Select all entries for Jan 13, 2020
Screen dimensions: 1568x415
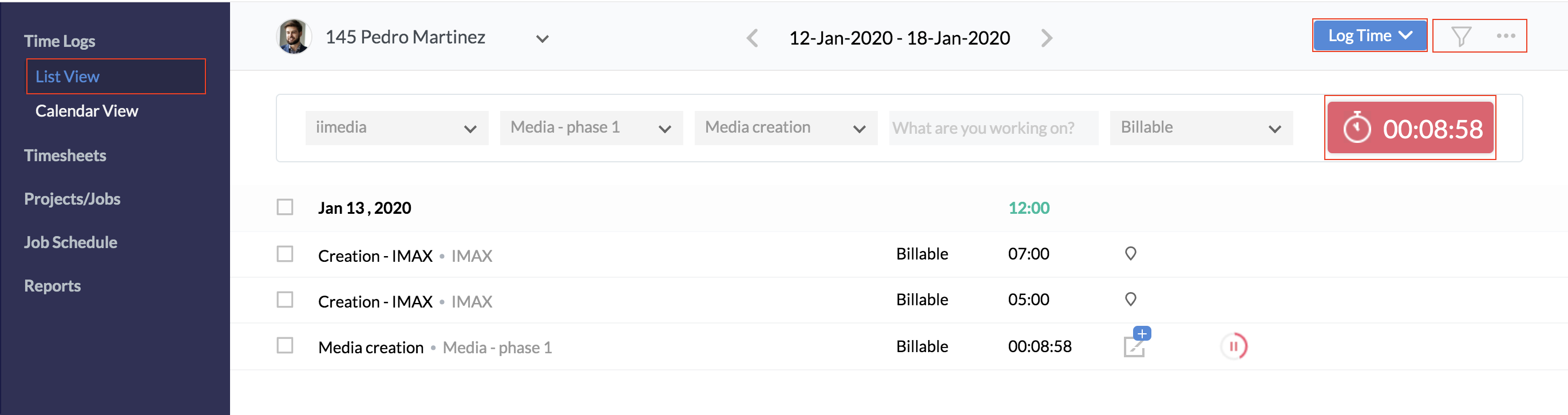(285, 207)
